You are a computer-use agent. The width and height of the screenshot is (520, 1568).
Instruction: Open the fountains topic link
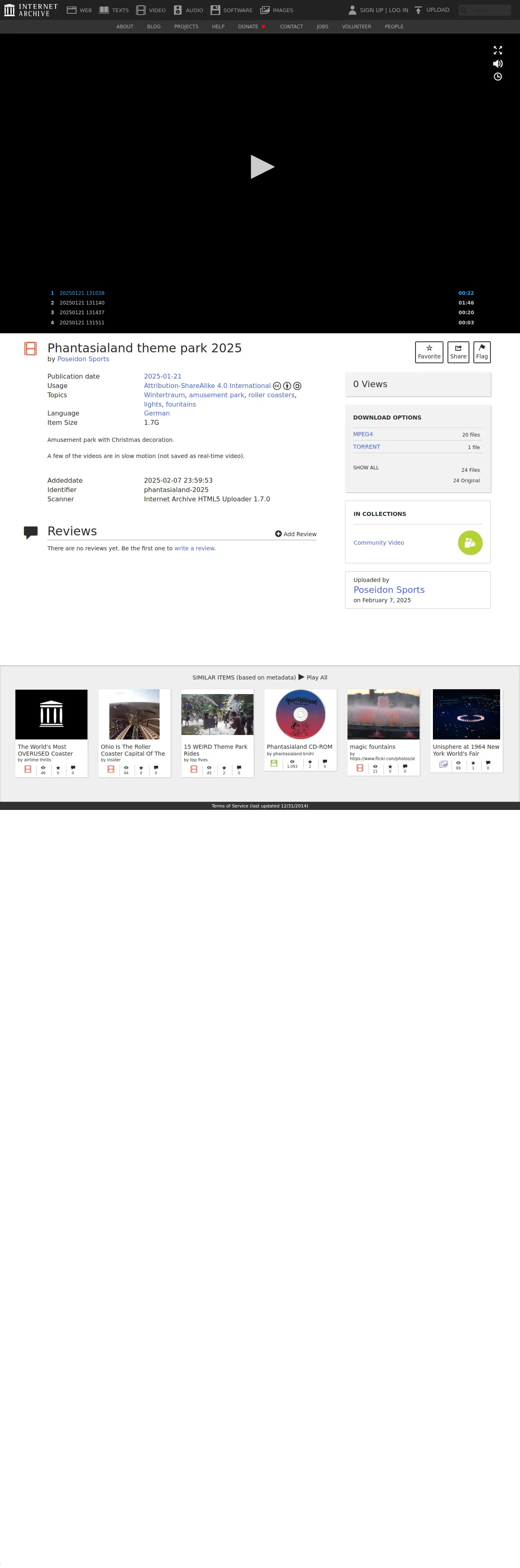click(181, 405)
